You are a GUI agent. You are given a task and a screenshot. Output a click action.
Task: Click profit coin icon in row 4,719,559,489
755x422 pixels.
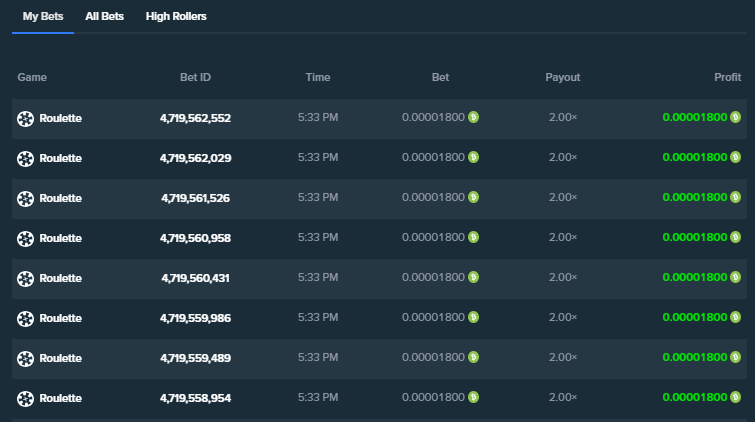tap(735, 357)
